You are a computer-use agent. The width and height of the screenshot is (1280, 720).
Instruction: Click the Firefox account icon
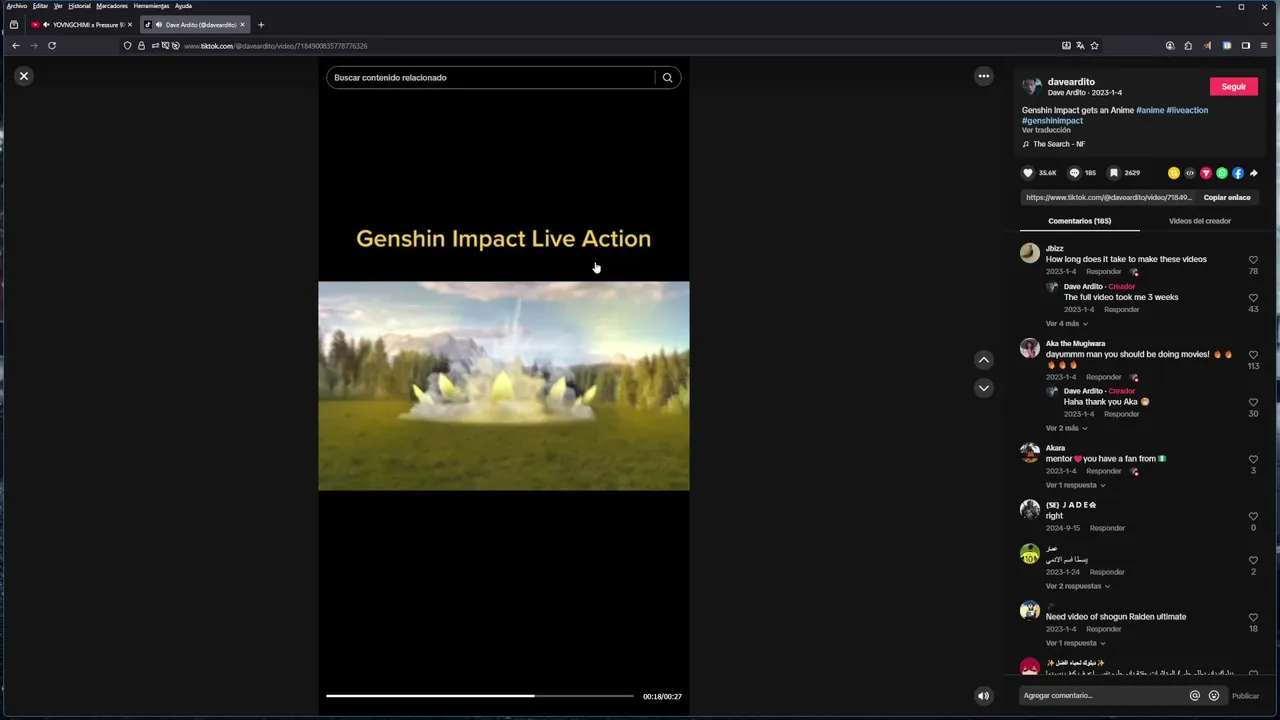click(1170, 46)
